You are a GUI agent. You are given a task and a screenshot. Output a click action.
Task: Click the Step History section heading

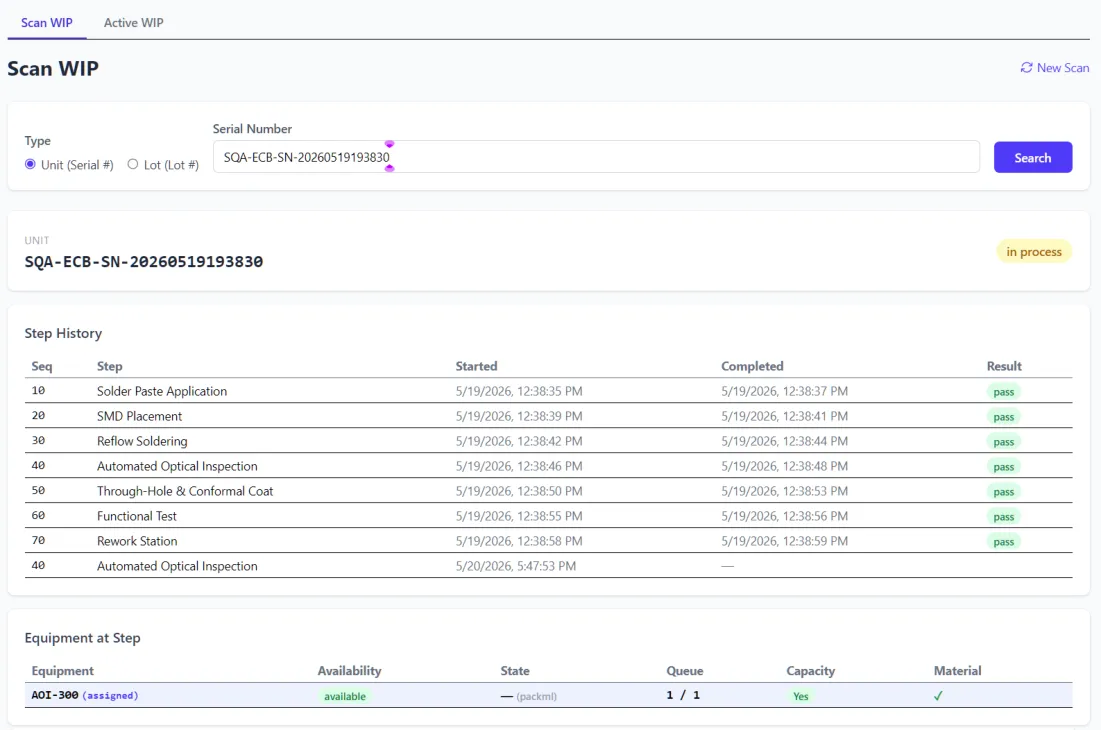(x=63, y=333)
